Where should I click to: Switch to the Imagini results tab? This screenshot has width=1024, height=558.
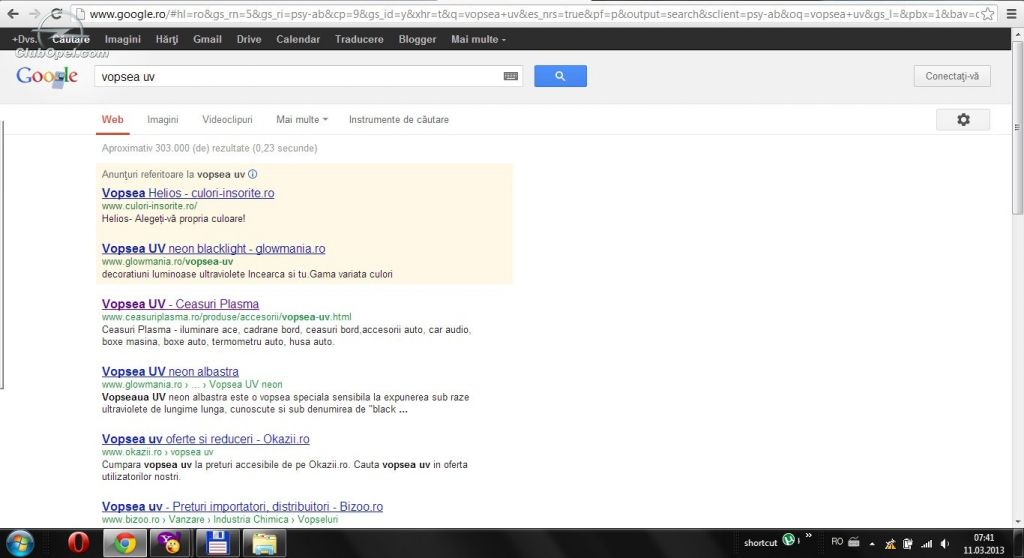pyautogui.click(x=163, y=120)
